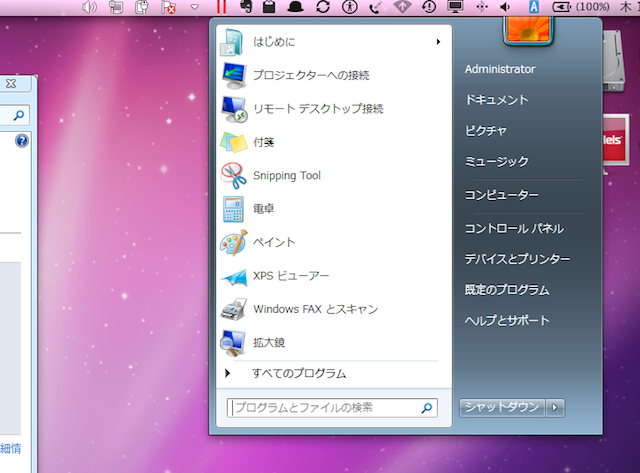Open ペイント (Paint)
640x473 pixels.
(333, 242)
